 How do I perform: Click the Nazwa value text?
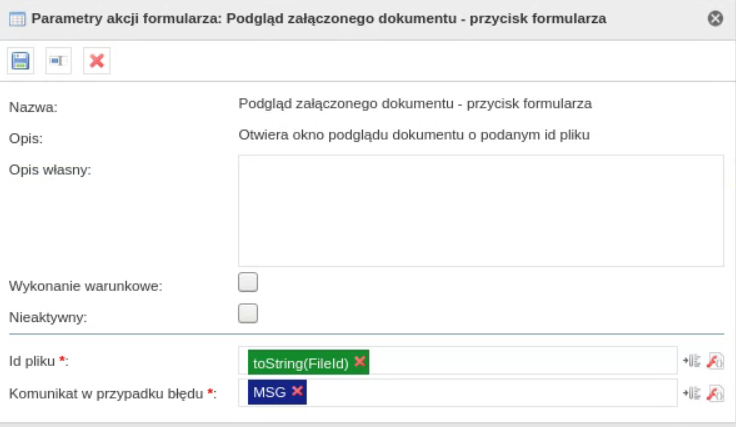pos(415,104)
